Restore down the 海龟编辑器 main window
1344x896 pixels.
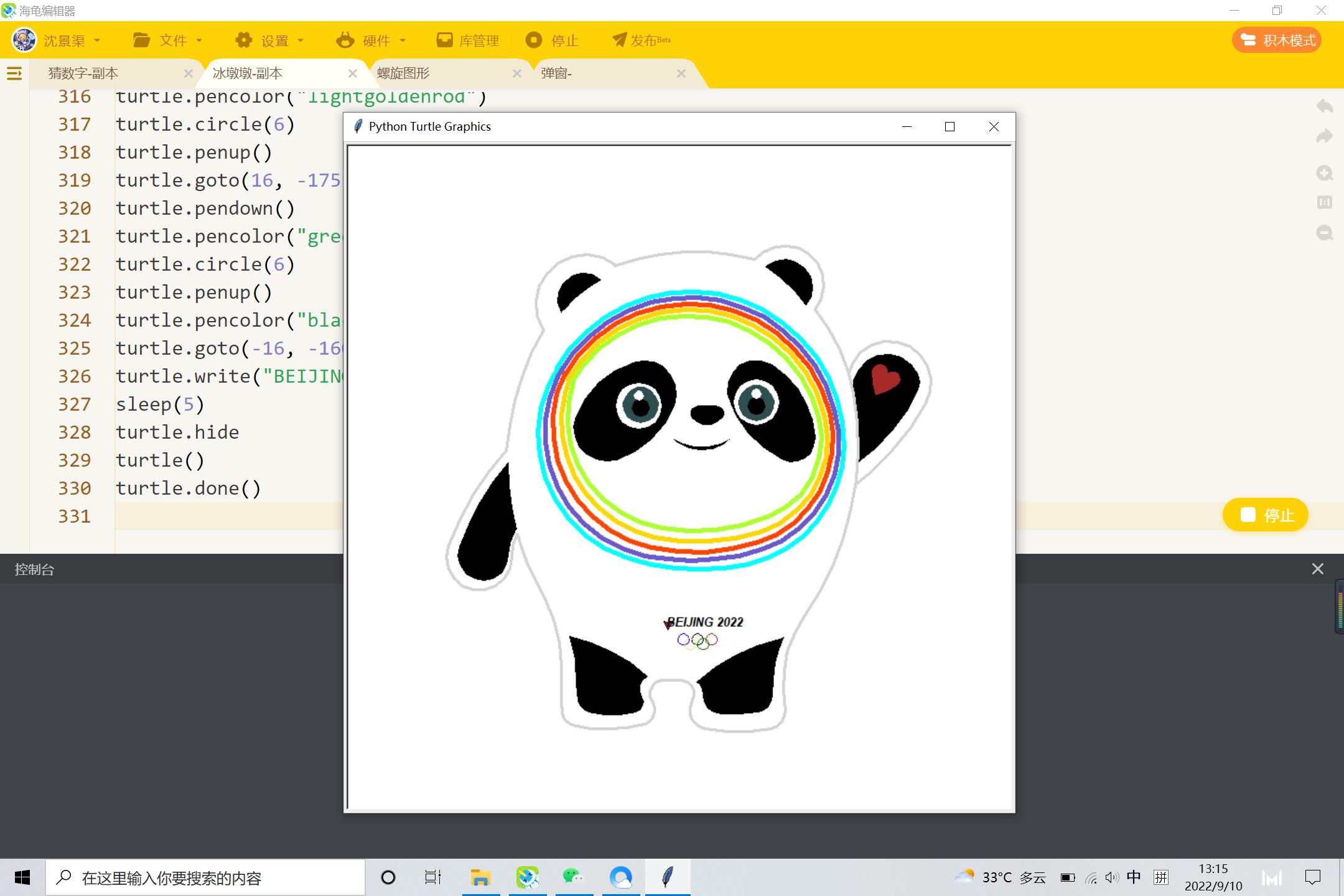1277,11
